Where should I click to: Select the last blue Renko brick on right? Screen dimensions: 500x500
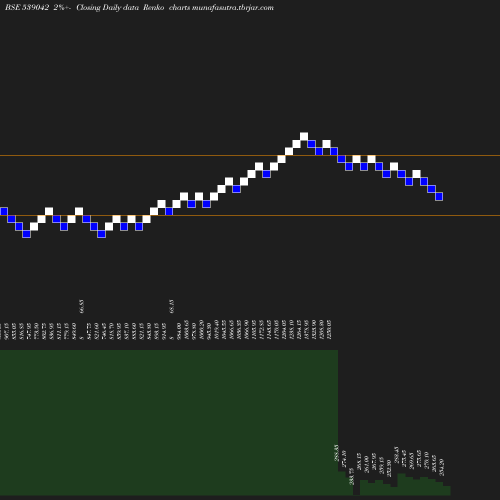pyautogui.click(x=439, y=196)
